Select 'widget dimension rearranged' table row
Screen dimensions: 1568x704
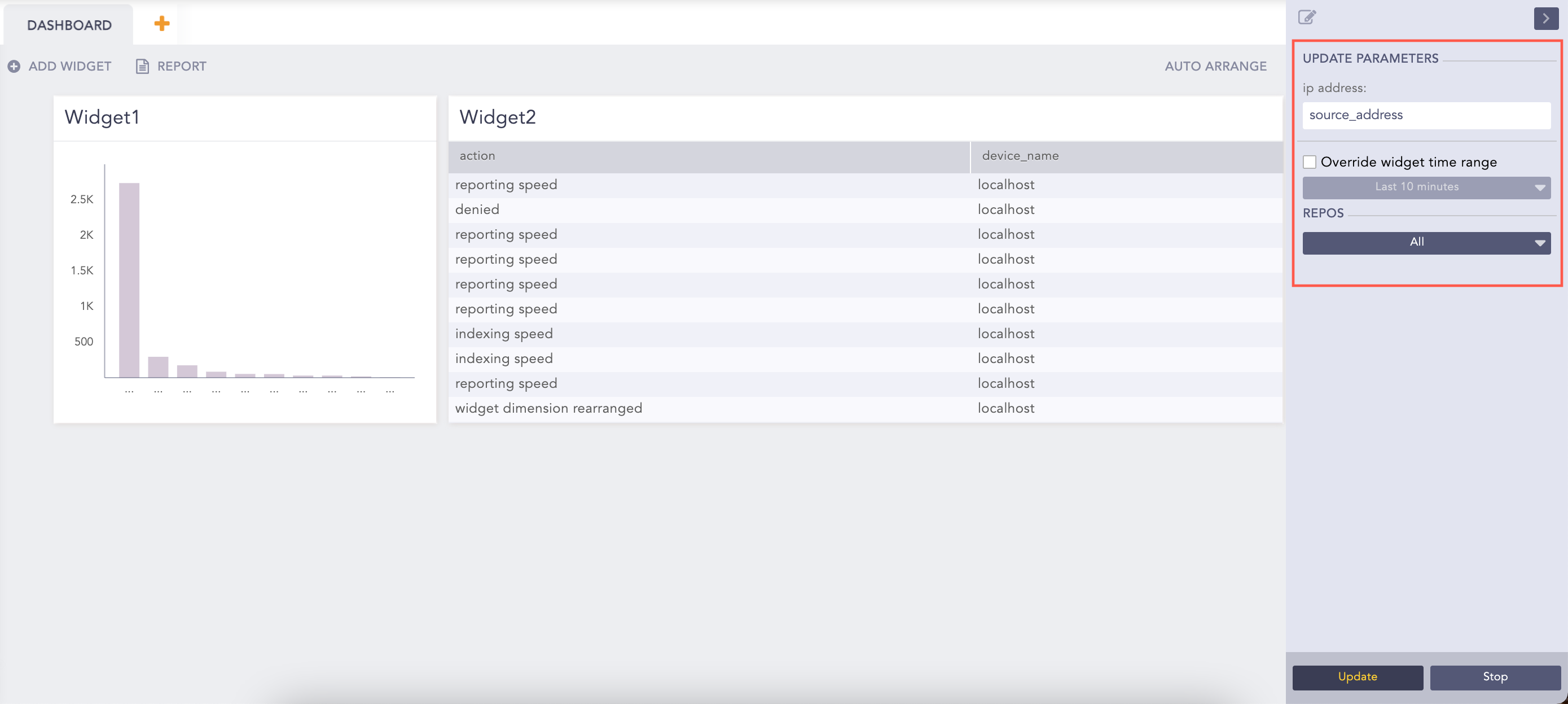tap(548, 409)
